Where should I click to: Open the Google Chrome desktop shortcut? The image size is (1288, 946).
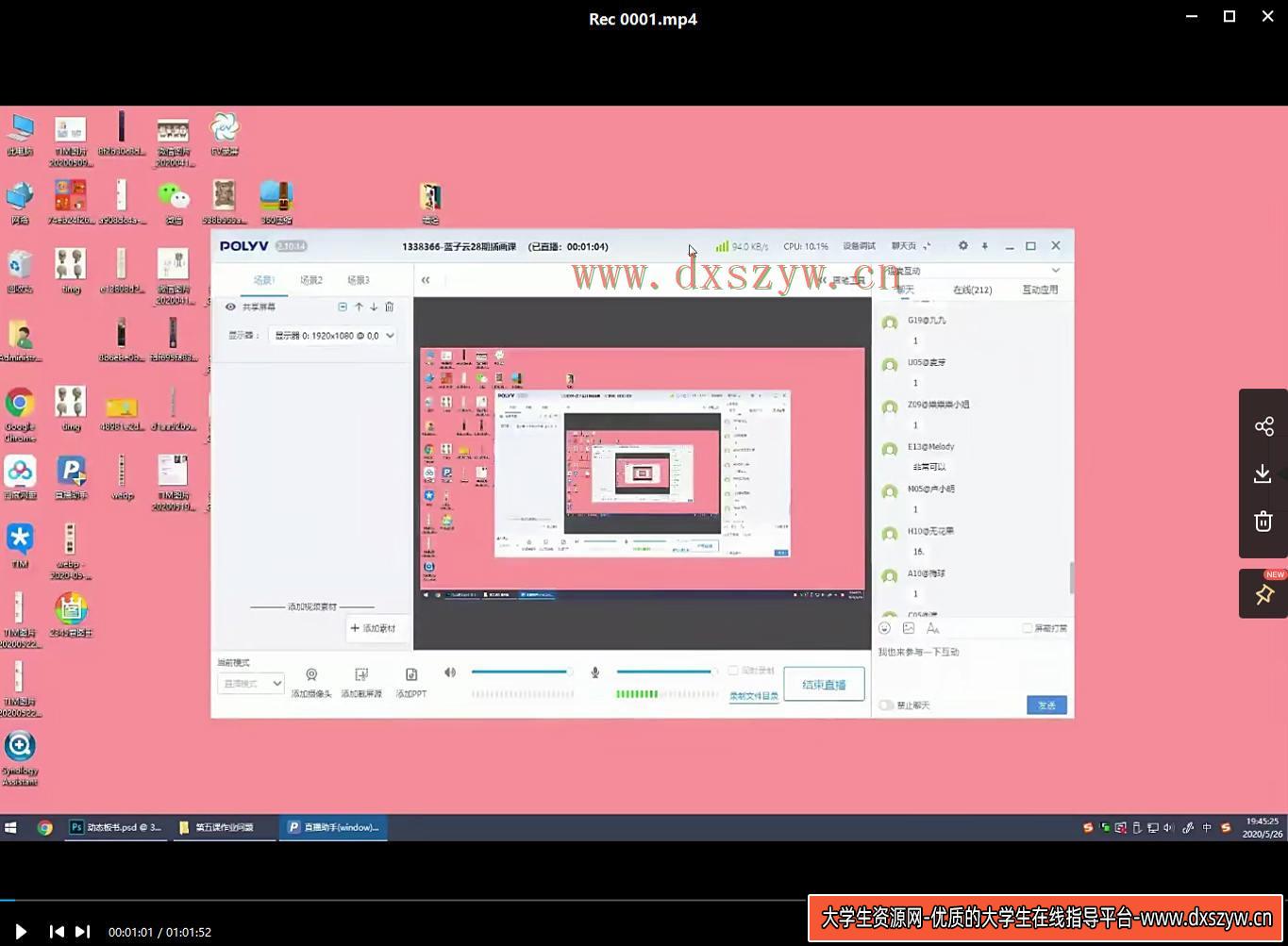coord(20,414)
